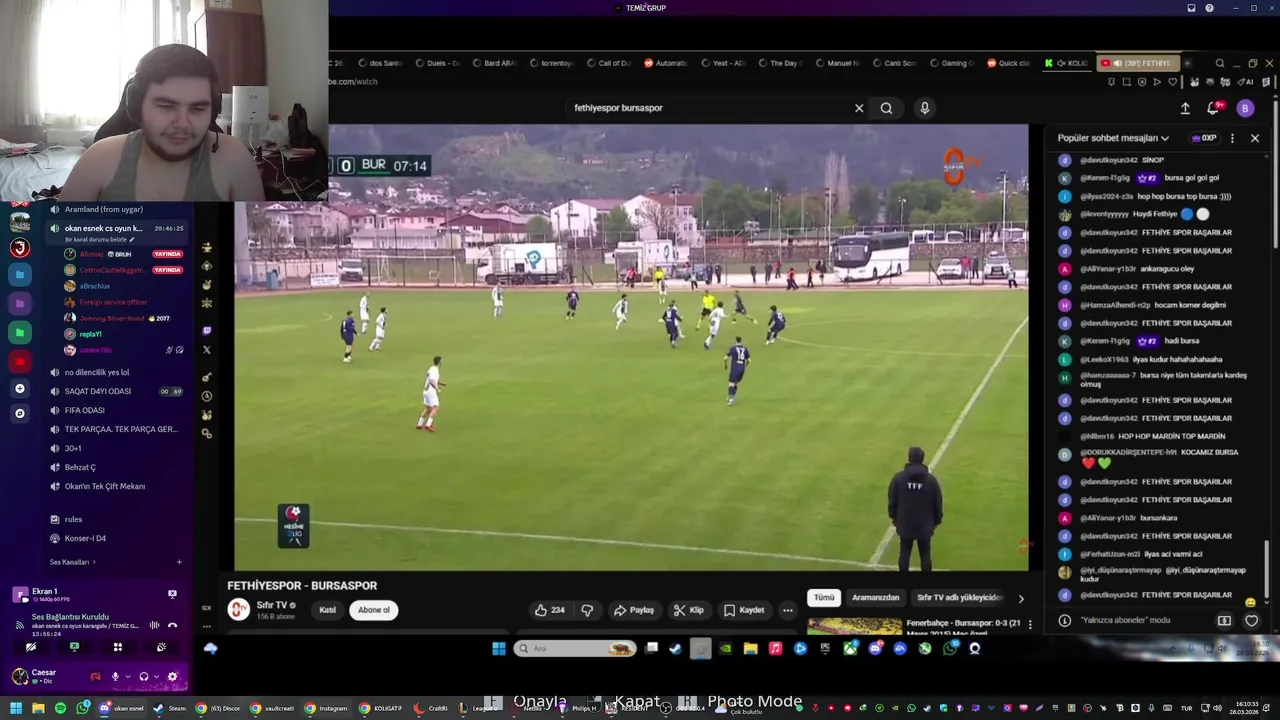
Task: Open the YouTube upload icon
Action: (x=1185, y=108)
